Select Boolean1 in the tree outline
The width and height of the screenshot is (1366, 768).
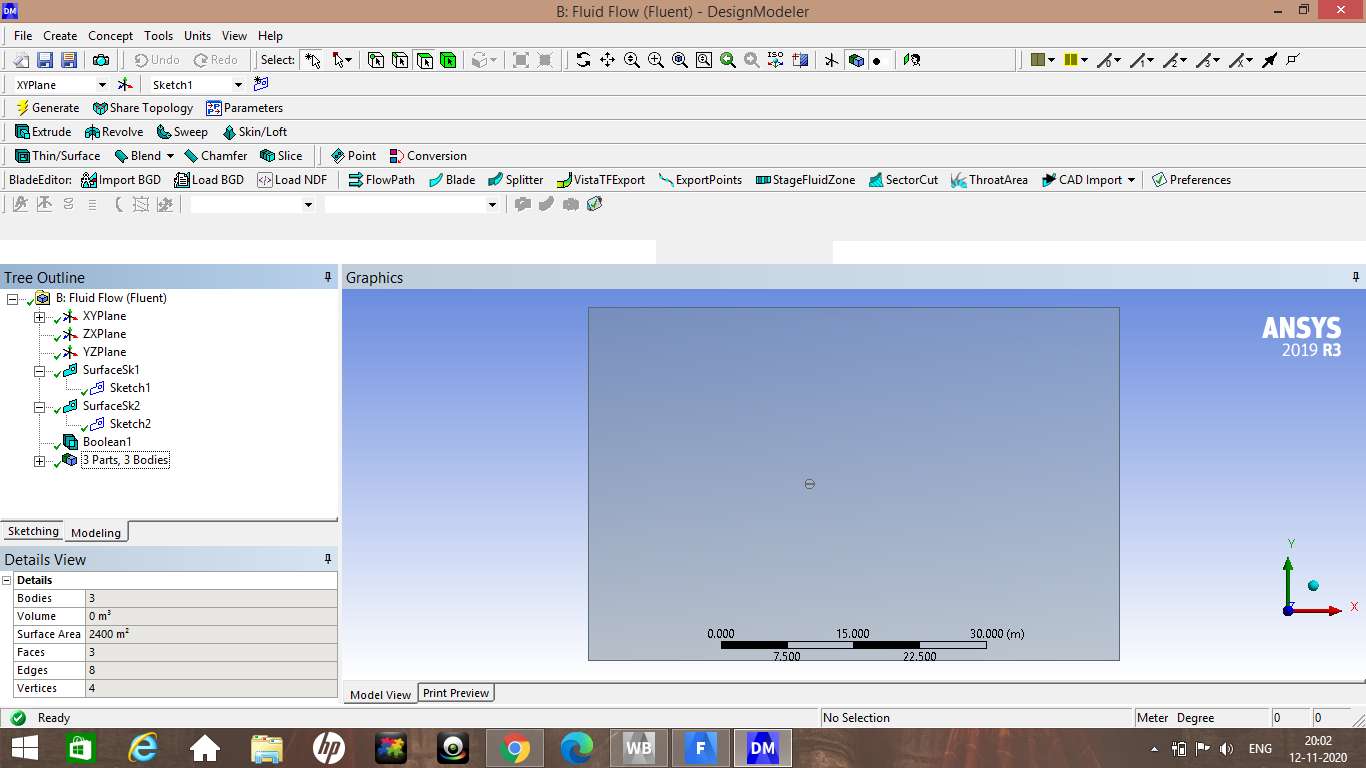tap(107, 442)
